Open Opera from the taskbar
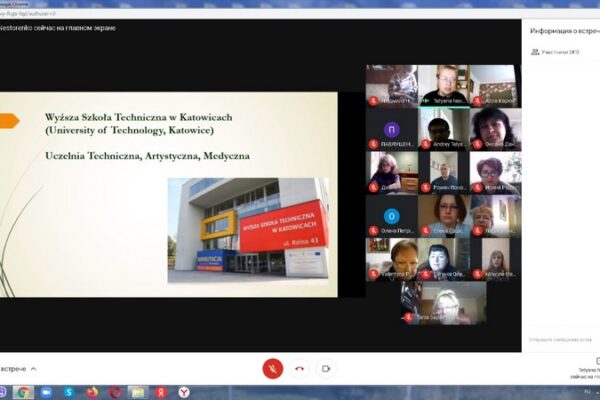Viewport: 600px width, 400px height. pyautogui.click(x=115, y=392)
